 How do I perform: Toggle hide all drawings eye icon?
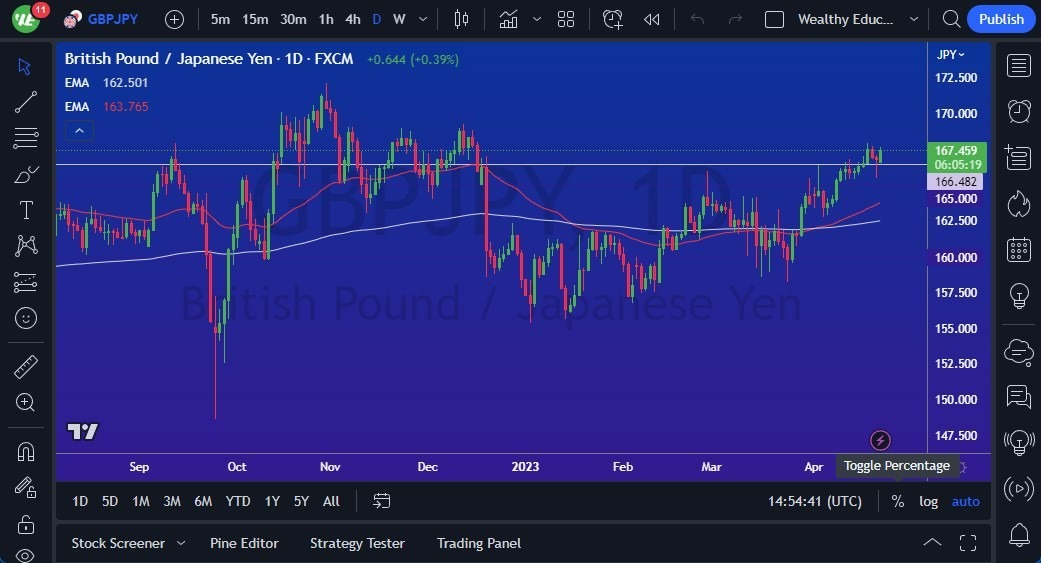[25, 555]
